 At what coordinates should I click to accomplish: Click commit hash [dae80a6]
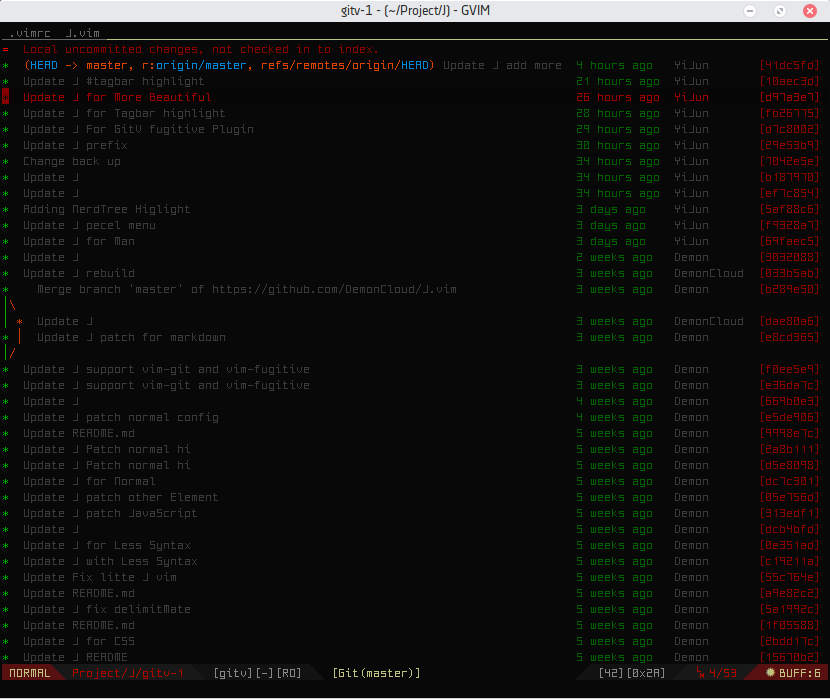(x=789, y=321)
